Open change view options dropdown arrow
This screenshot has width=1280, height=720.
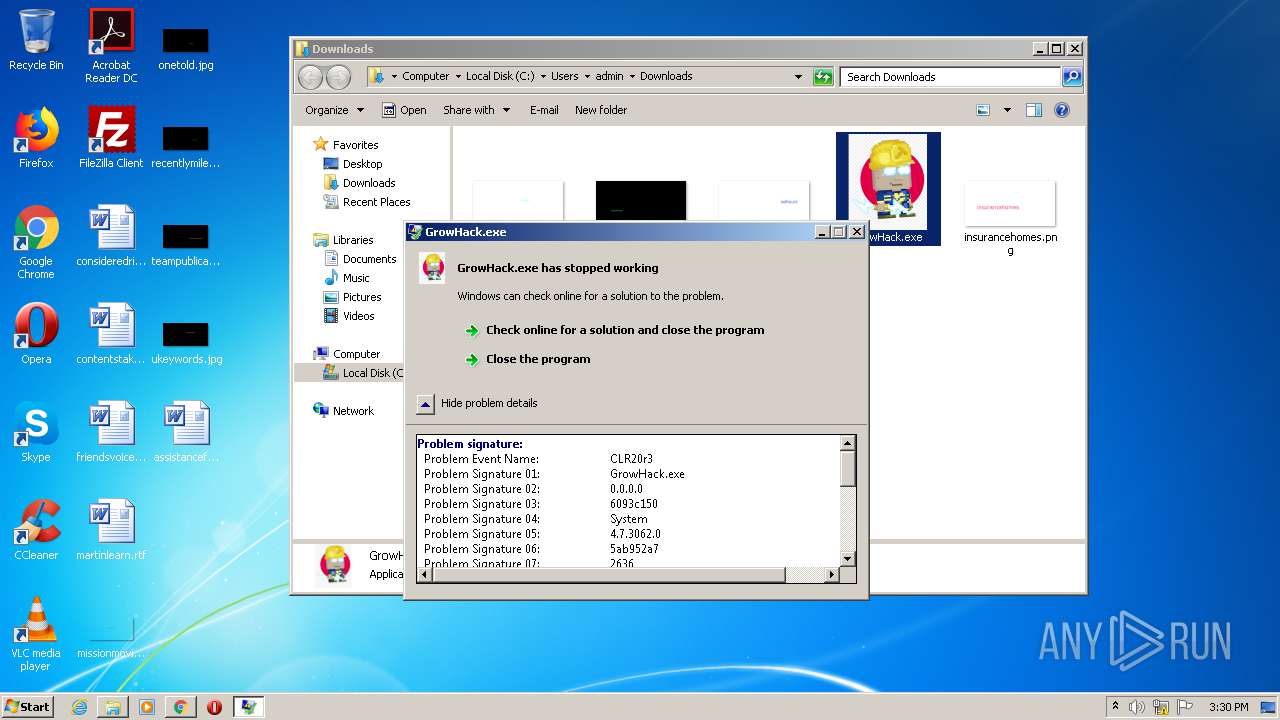1007,110
